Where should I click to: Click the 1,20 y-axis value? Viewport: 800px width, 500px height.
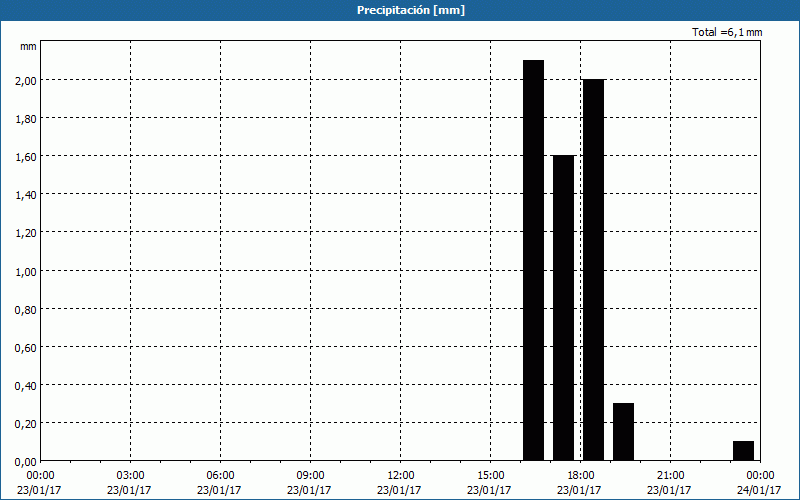pos(26,233)
